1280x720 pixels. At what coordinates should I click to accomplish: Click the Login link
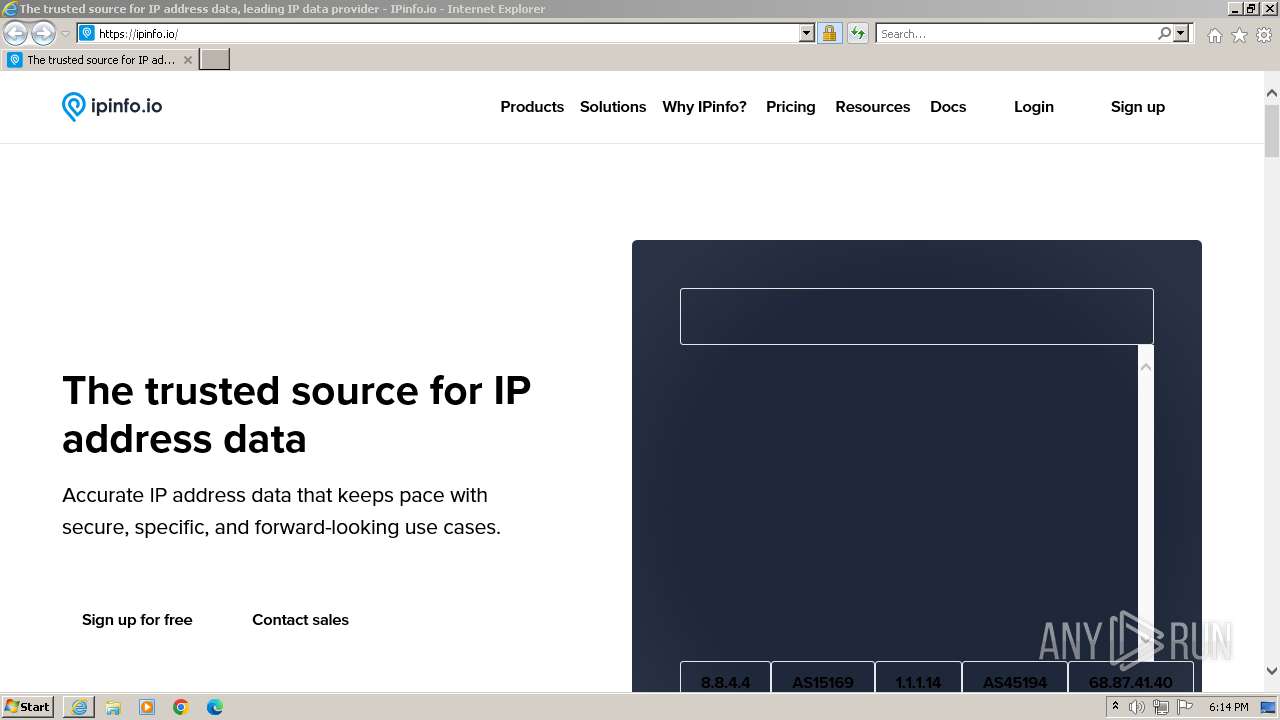(1034, 107)
